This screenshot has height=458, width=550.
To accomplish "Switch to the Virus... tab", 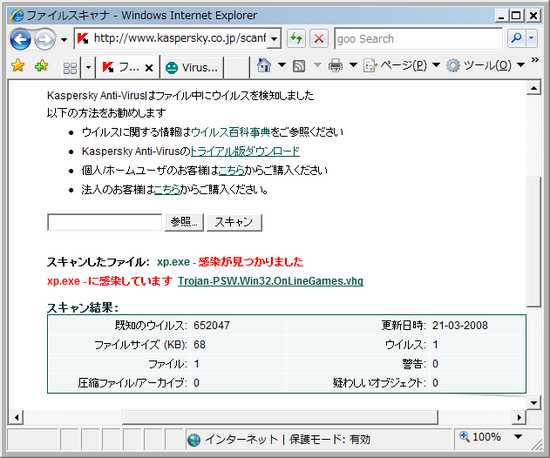I will tap(192, 67).
